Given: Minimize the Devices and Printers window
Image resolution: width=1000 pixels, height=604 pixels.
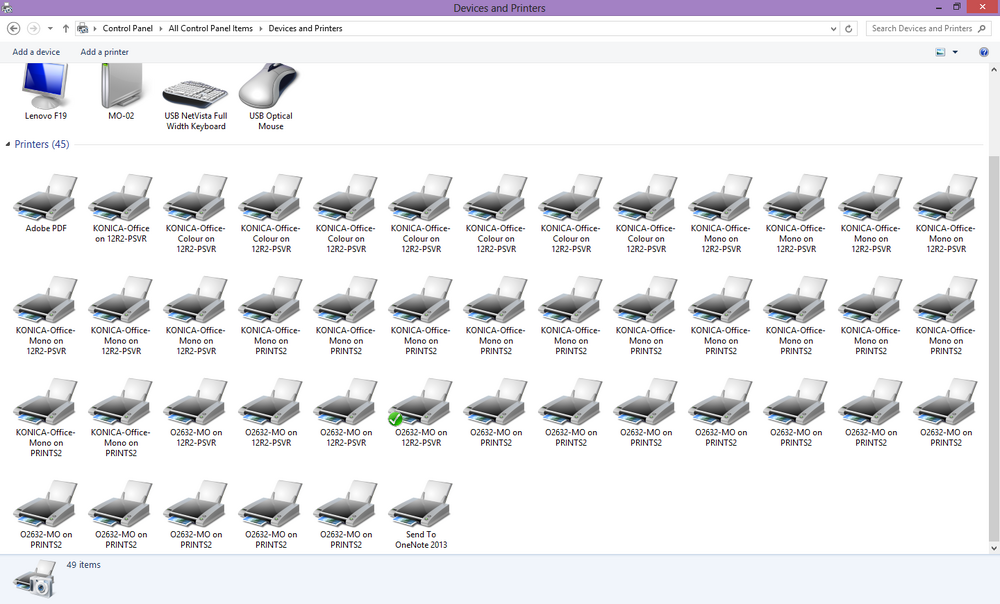Looking at the screenshot, I should coord(939,7).
